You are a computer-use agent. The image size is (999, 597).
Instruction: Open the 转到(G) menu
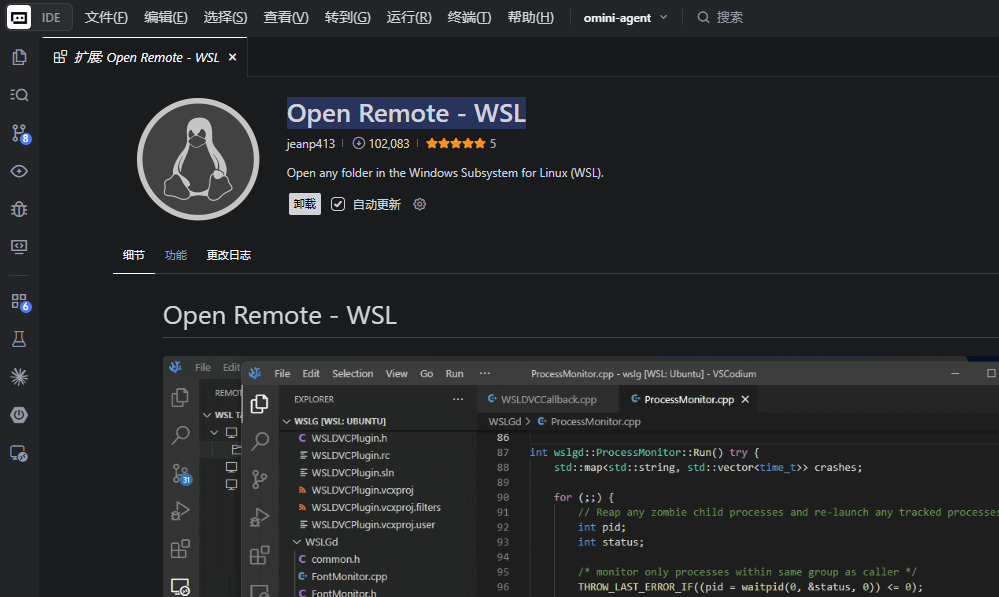point(347,17)
